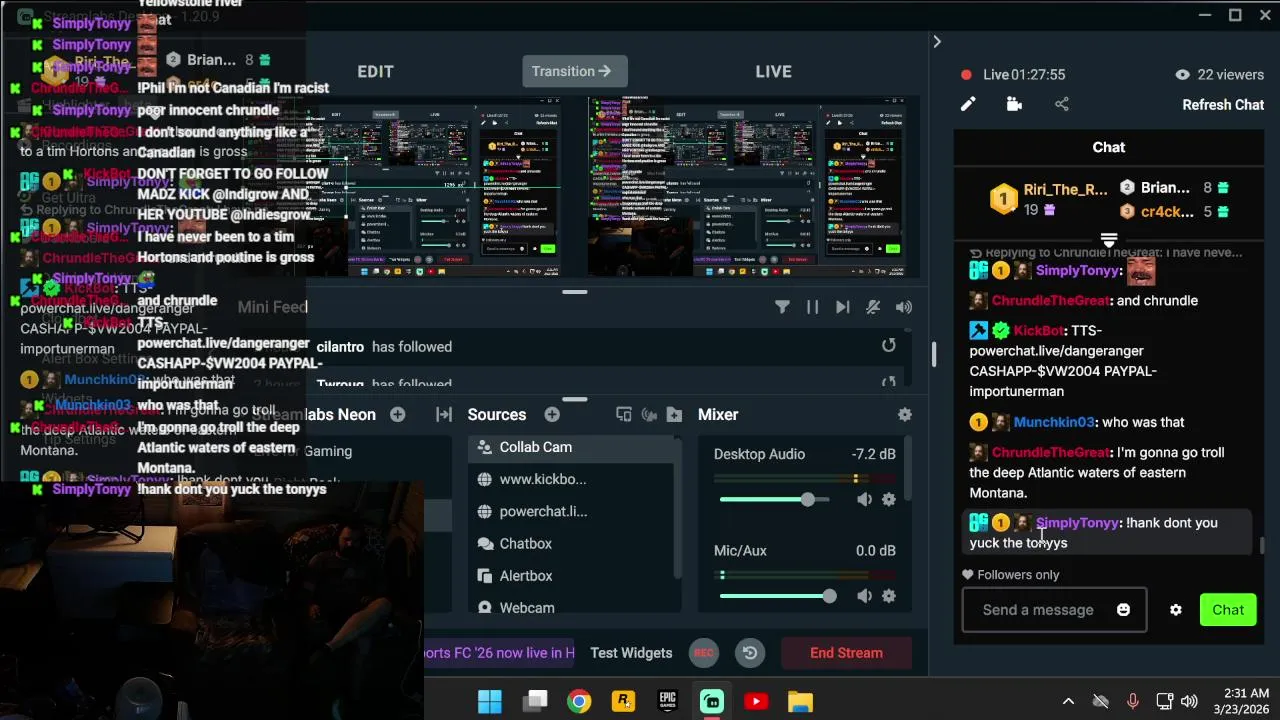This screenshot has width=1280, height=720.
Task: Open the scene transitions icon
Action: (444, 414)
